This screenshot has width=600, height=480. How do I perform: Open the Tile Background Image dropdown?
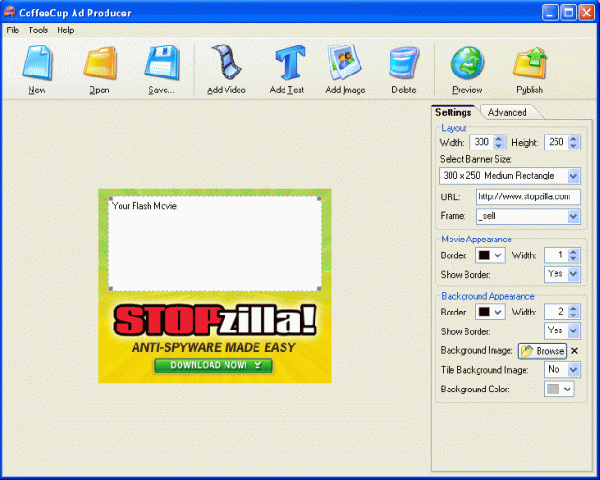[573, 369]
